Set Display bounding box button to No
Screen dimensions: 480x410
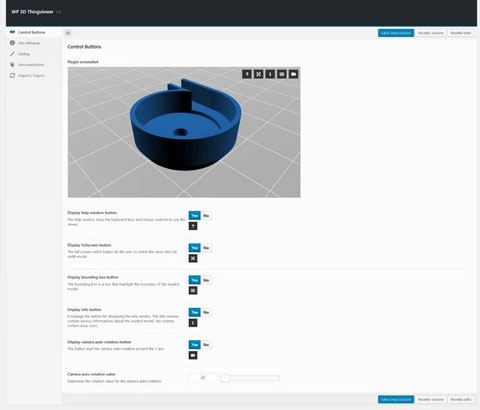click(206, 280)
